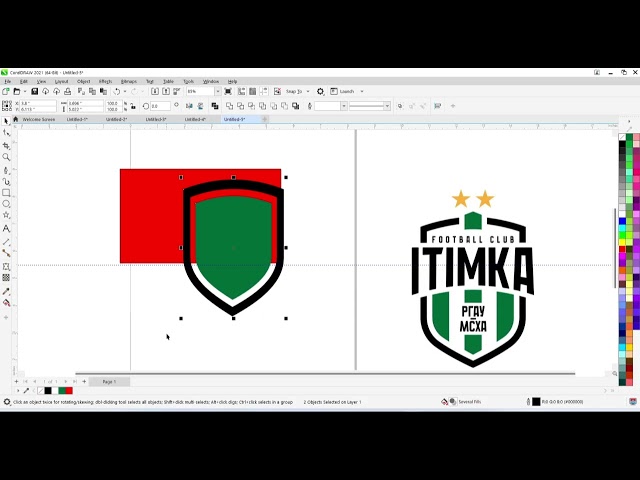This screenshot has width=640, height=480.
Task: Select the Polygon star tool in toolbox
Action: pos(6,215)
